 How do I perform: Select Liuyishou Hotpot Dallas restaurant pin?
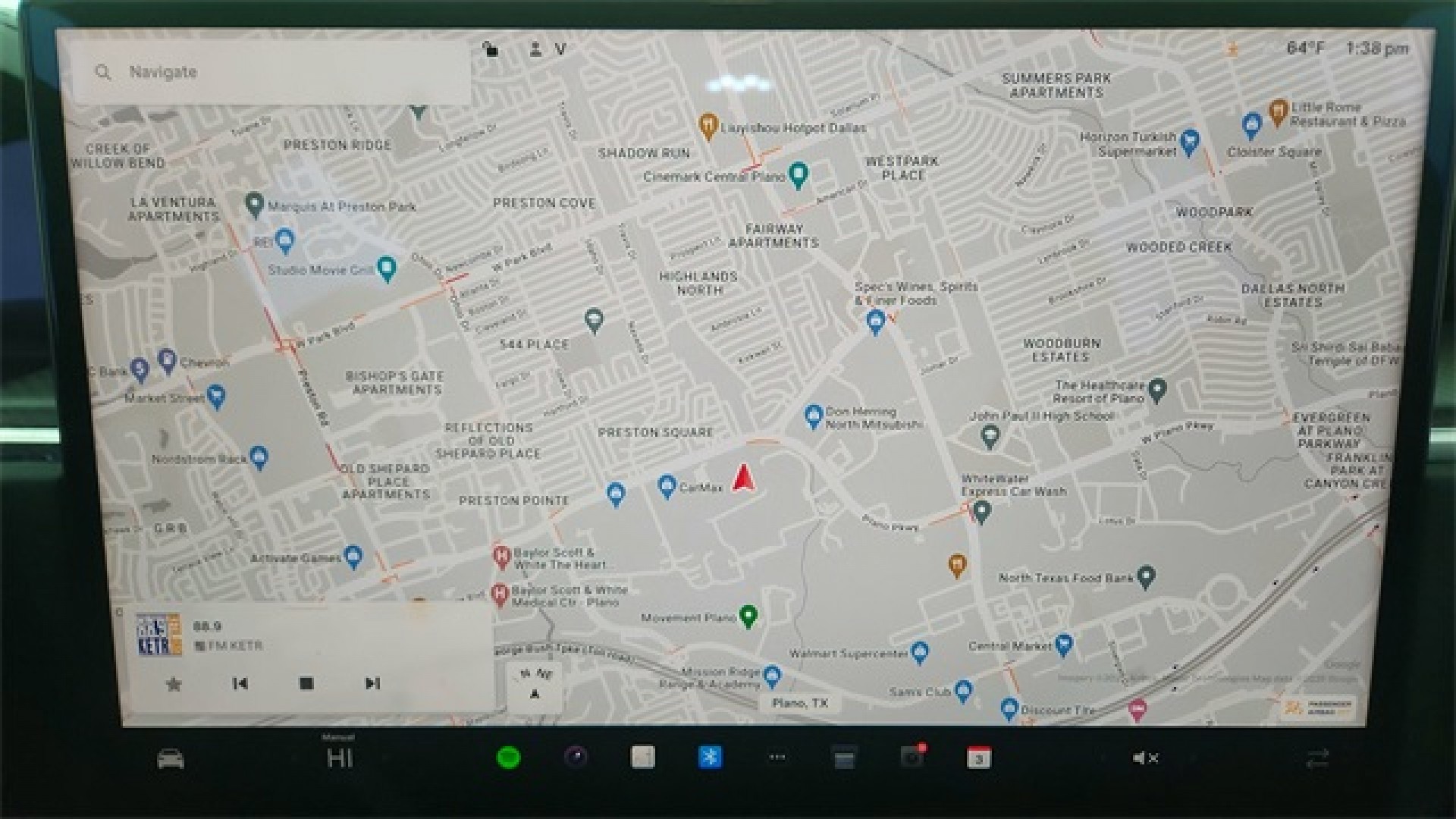point(708,127)
